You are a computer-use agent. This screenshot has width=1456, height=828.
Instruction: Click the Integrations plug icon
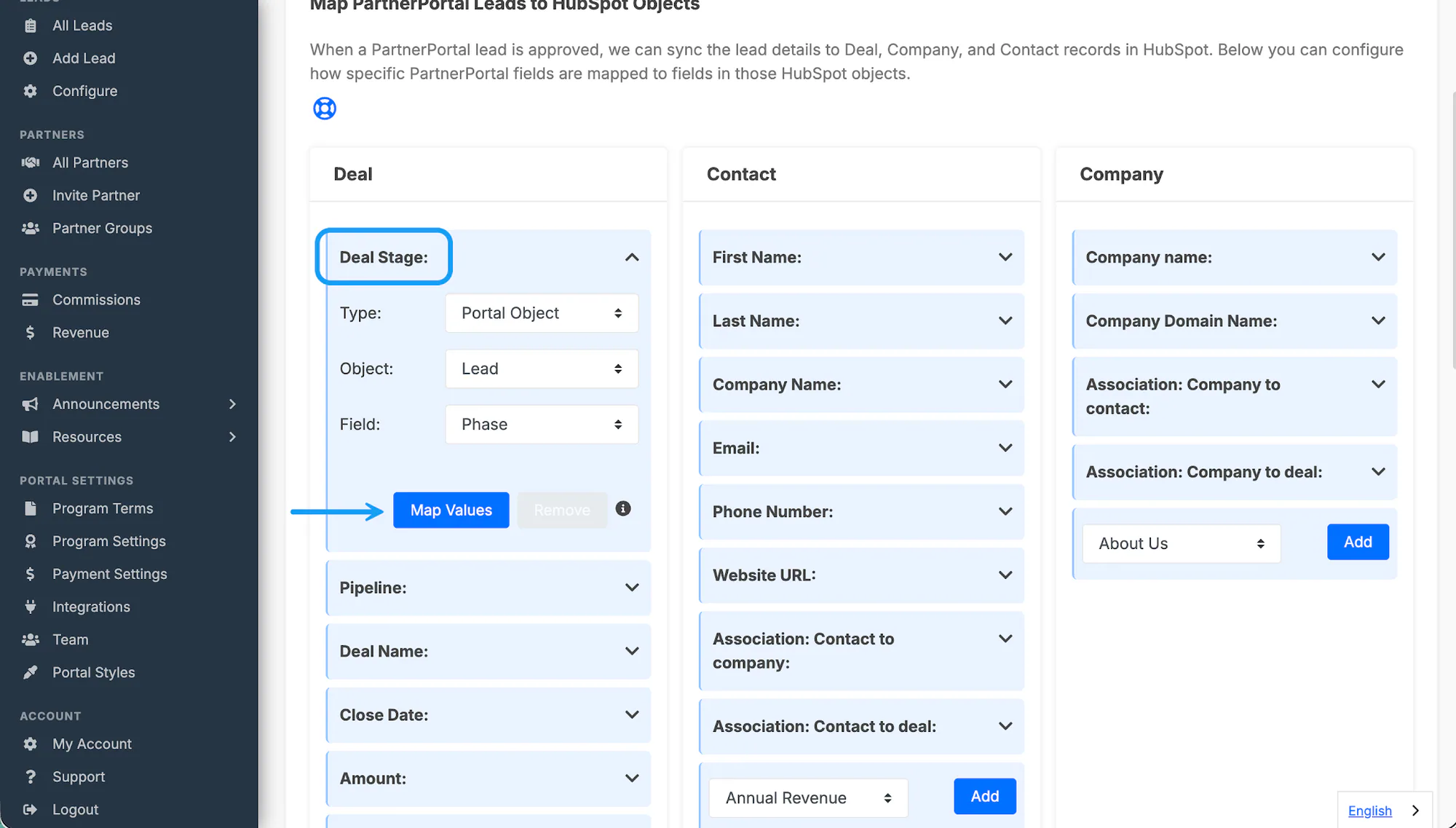point(30,607)
